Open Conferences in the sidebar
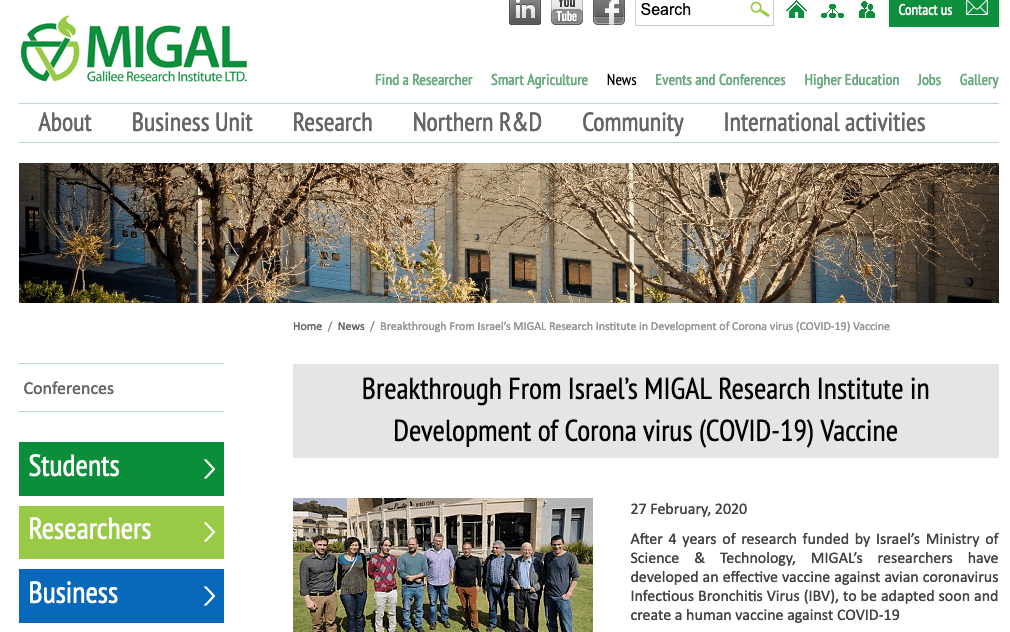 point(69,388)
